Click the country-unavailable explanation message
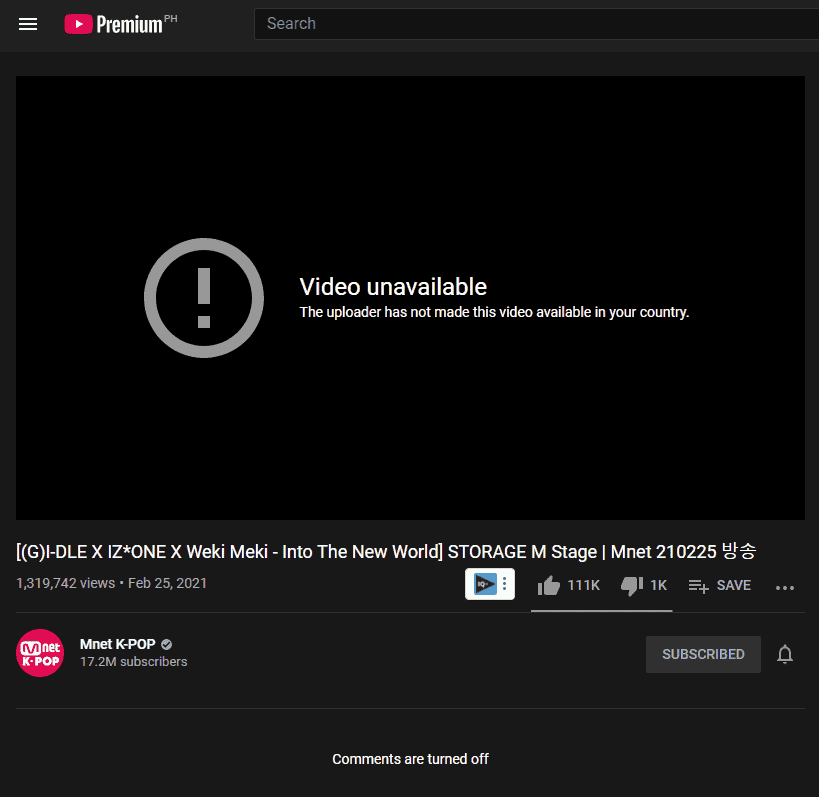819x797 pixels. point(494,312)
